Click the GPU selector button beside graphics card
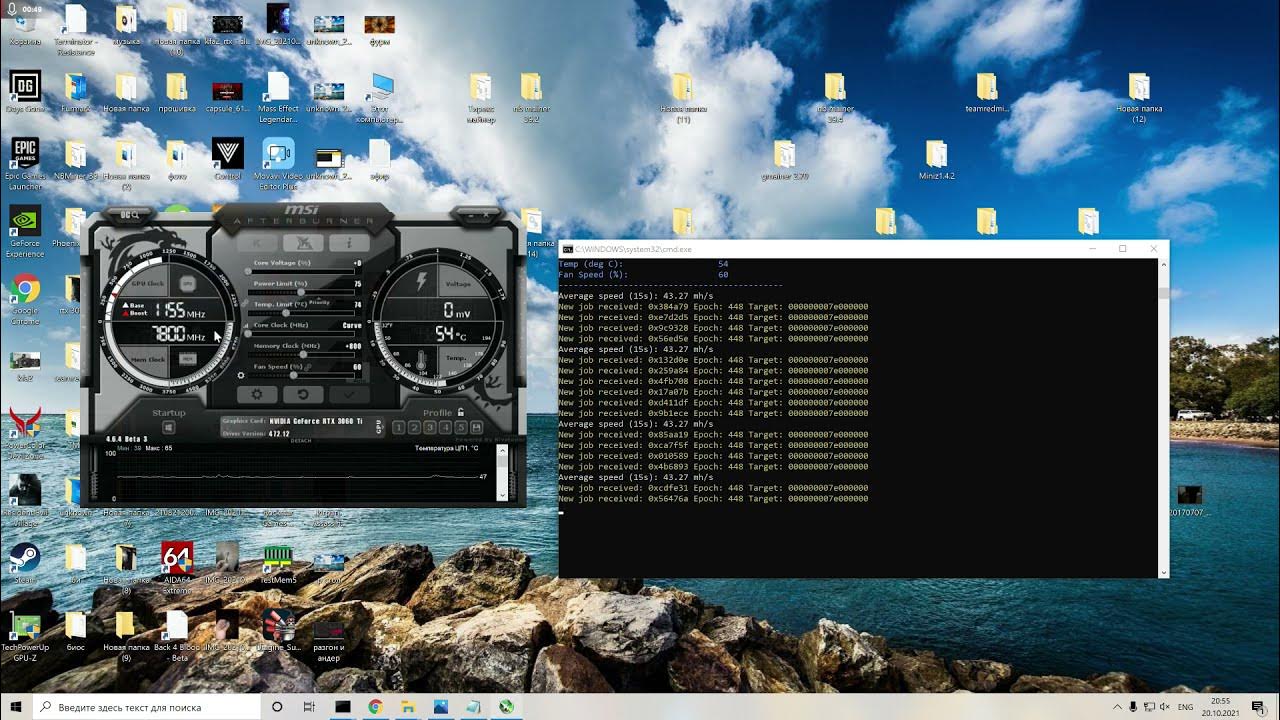The width and height of the screenshot is (1280, 720). click(379, 427)
